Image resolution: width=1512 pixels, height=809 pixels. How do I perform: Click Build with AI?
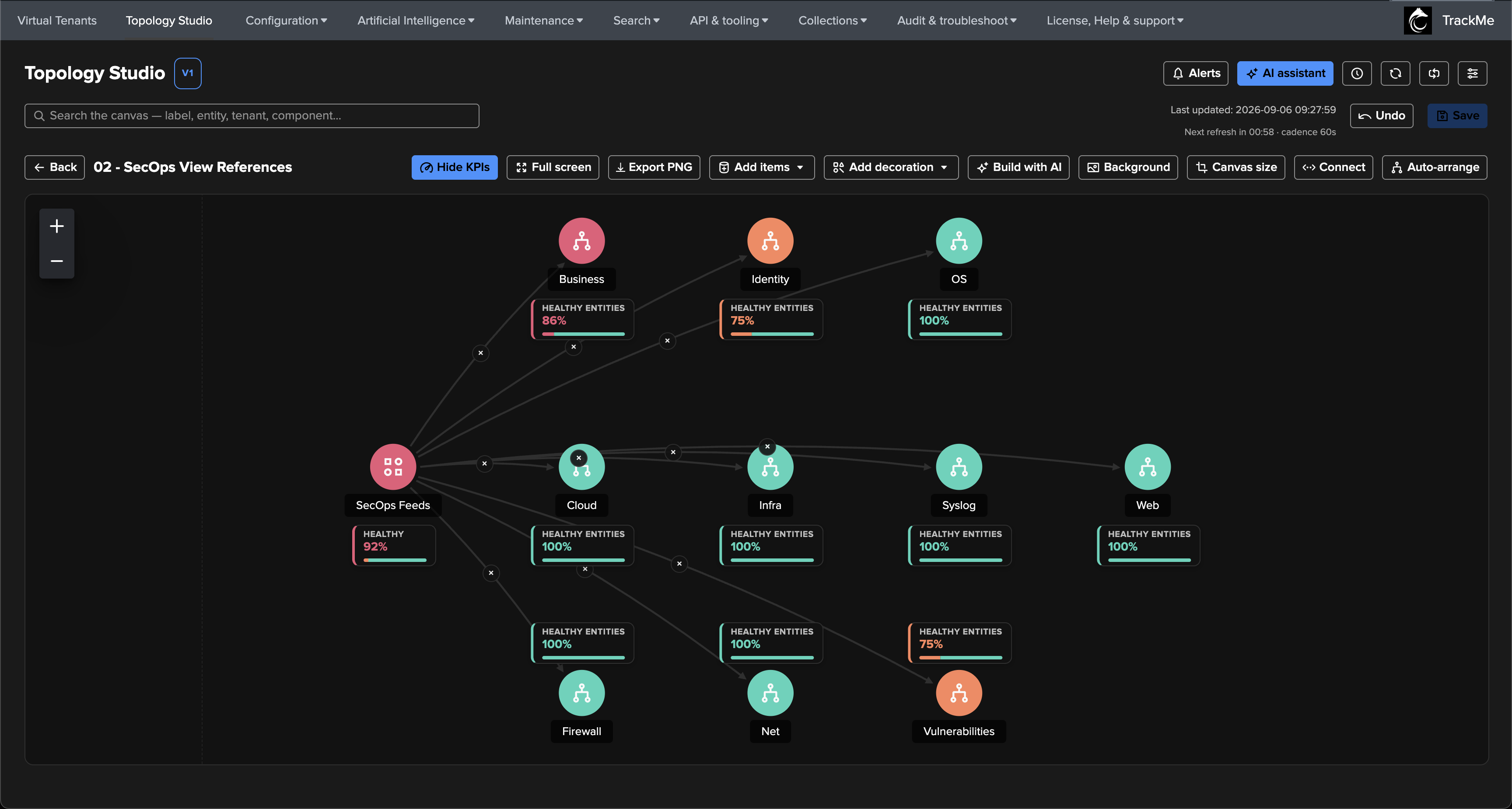[1018, 167]
